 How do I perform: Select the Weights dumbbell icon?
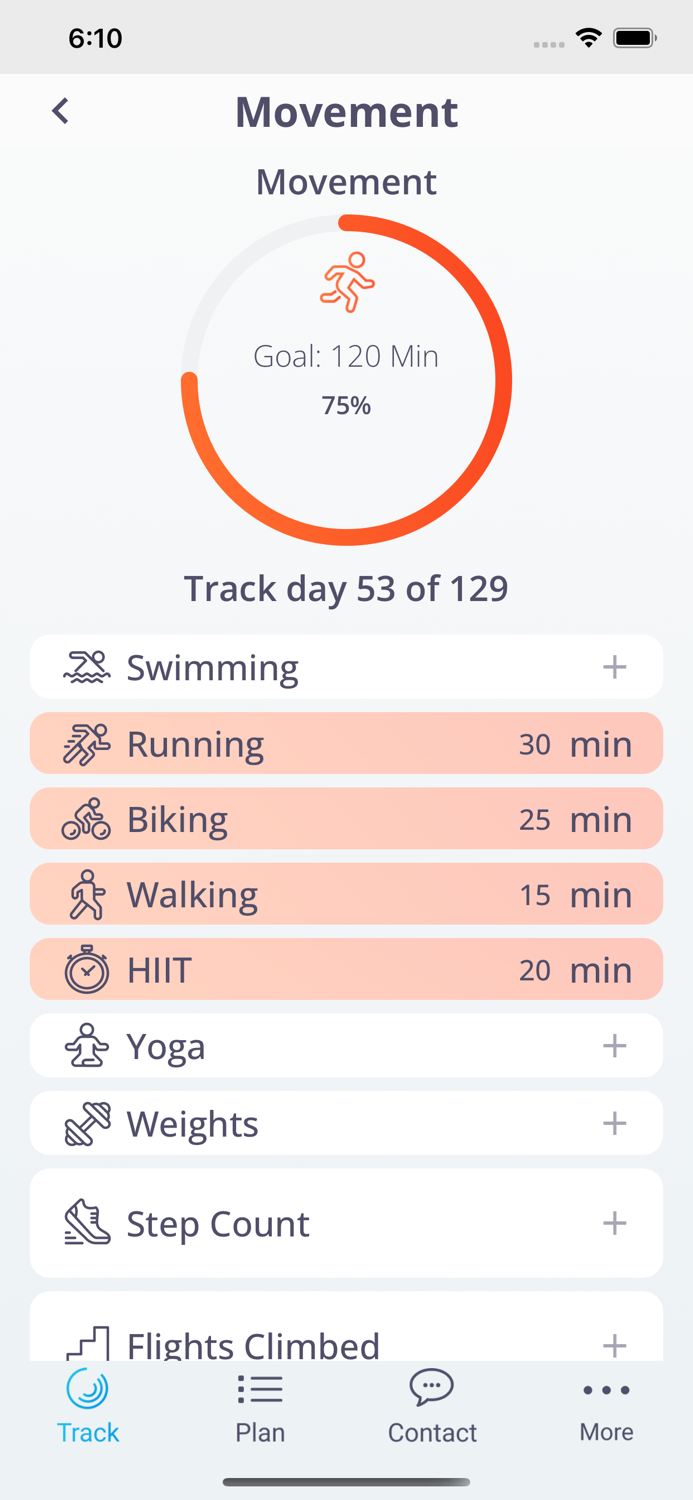(86, 1121)
